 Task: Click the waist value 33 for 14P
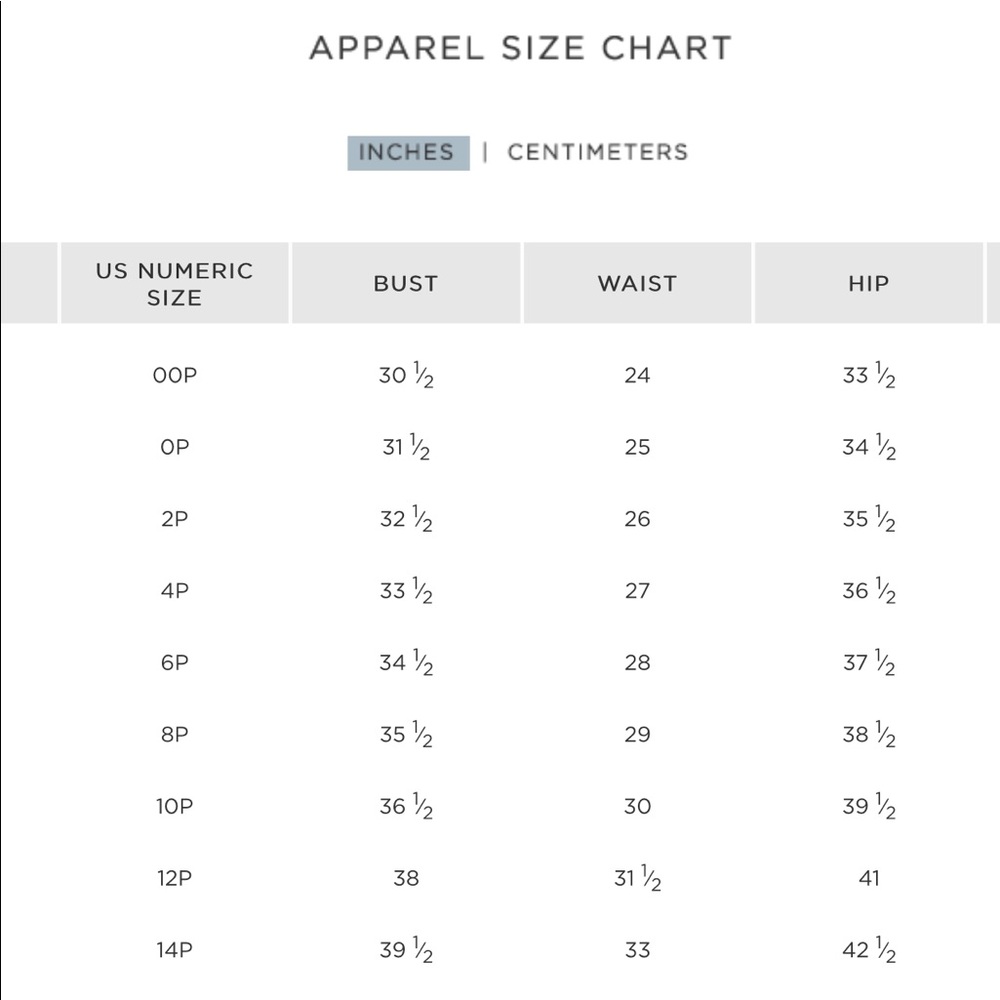pos(637,950)
